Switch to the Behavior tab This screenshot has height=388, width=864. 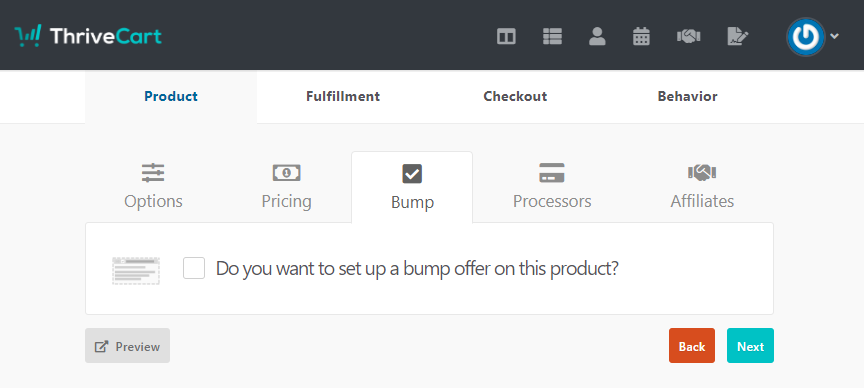[687, 96]
